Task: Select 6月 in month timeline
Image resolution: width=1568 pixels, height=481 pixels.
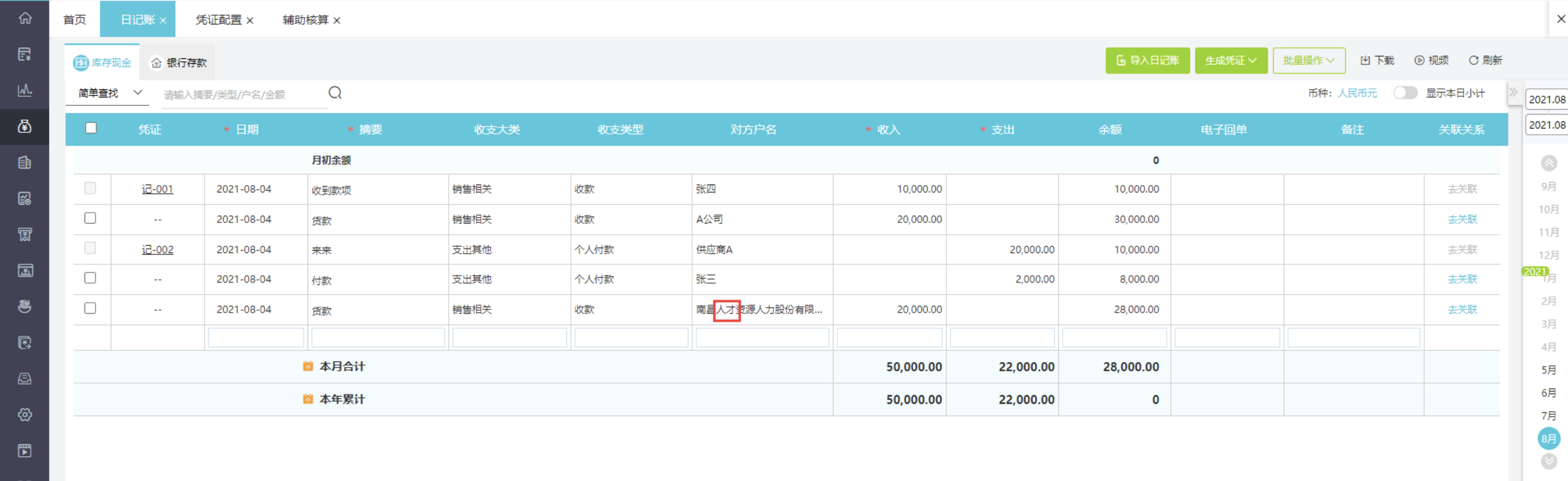Action: [x=1549, y=392]
